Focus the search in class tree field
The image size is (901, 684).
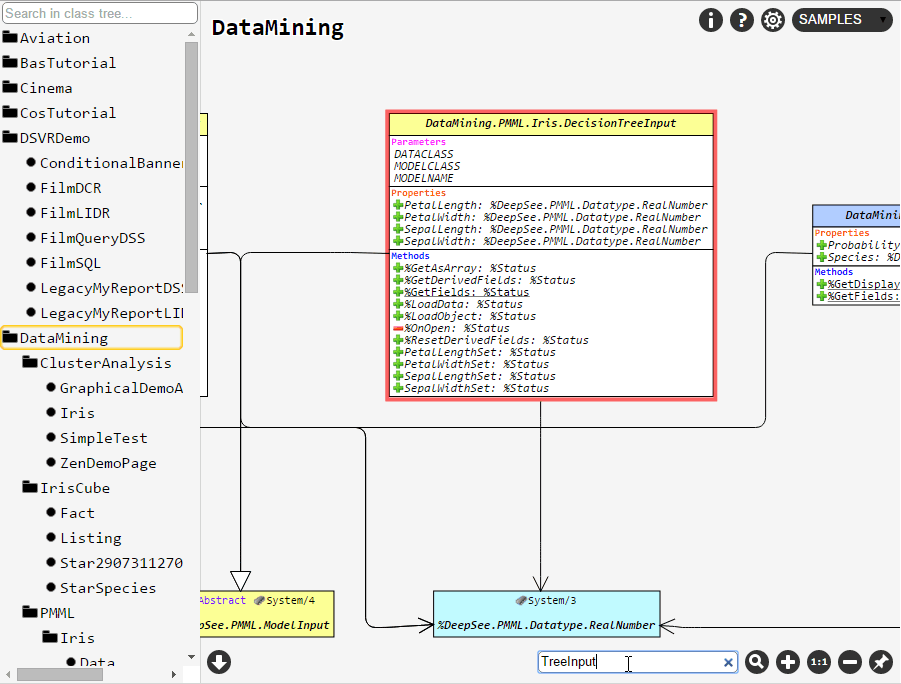[x=100, y=13]
